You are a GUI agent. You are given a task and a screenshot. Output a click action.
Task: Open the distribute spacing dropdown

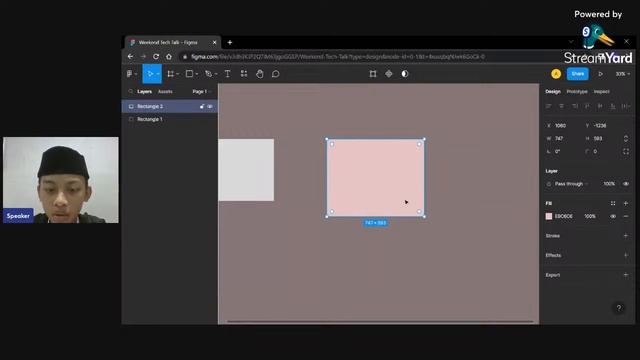pyautogui.click(x=626, y=106)
